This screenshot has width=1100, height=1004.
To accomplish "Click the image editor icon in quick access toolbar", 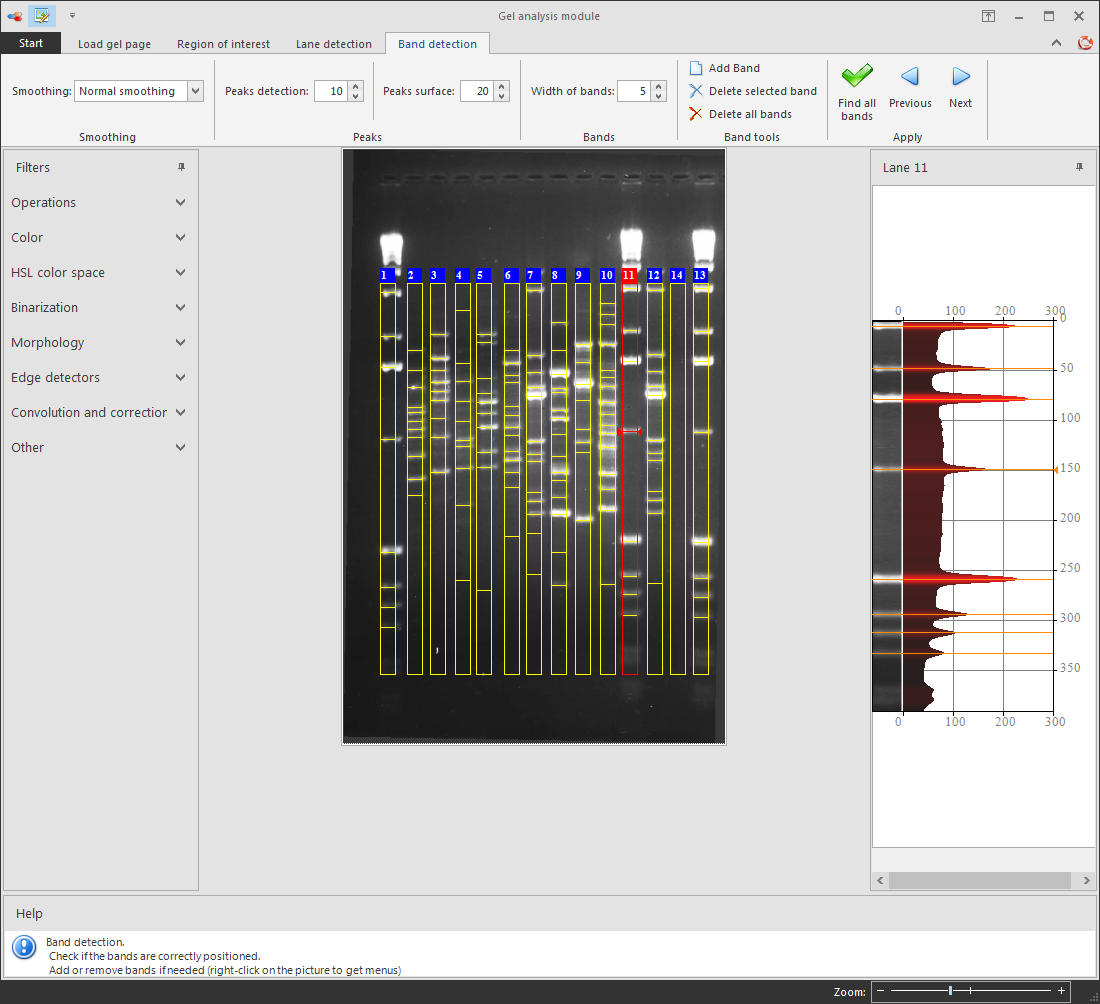I will pyautogui.click(x=41, y=16).
